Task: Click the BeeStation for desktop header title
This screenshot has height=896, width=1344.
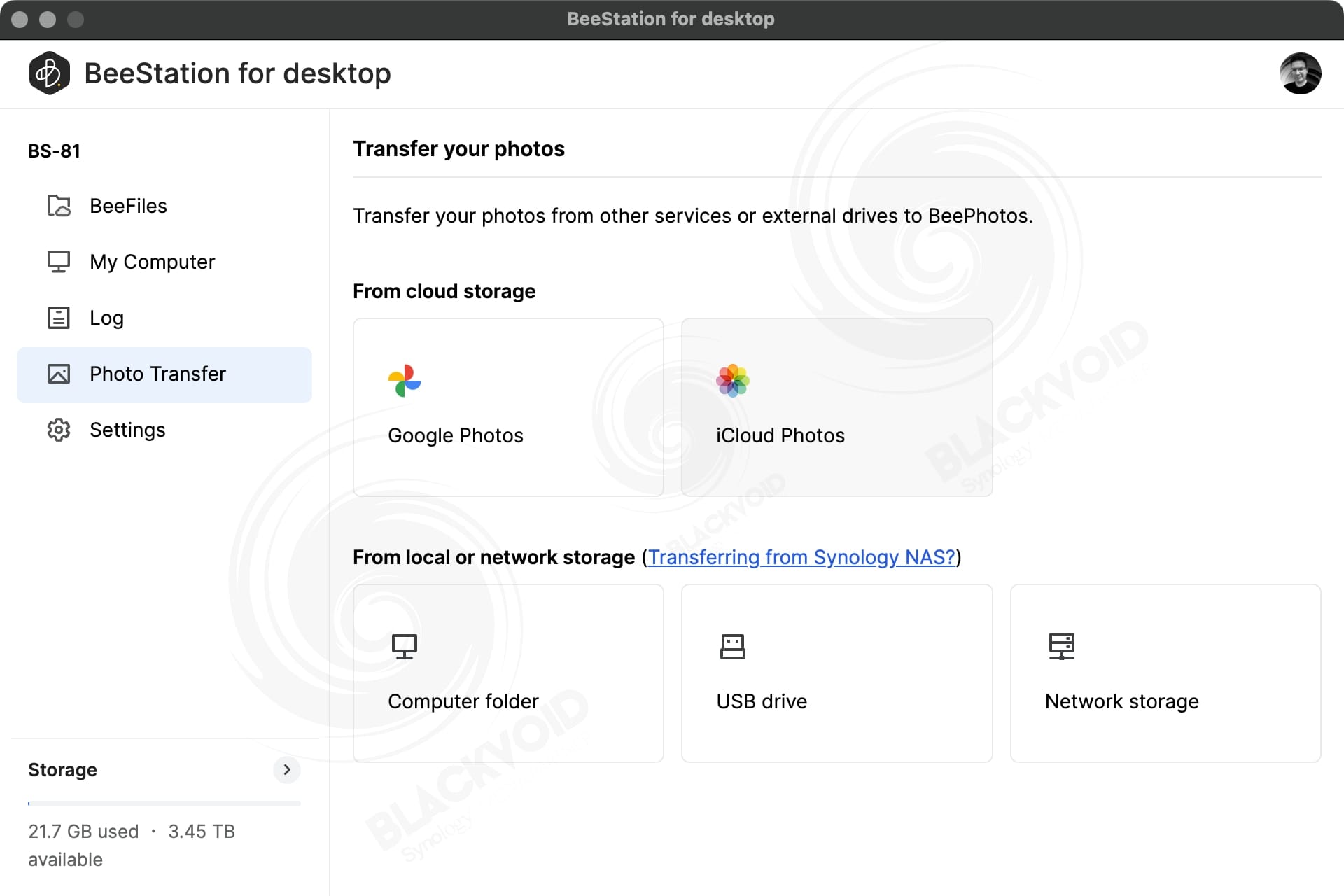Action: [x=237, y=73]
